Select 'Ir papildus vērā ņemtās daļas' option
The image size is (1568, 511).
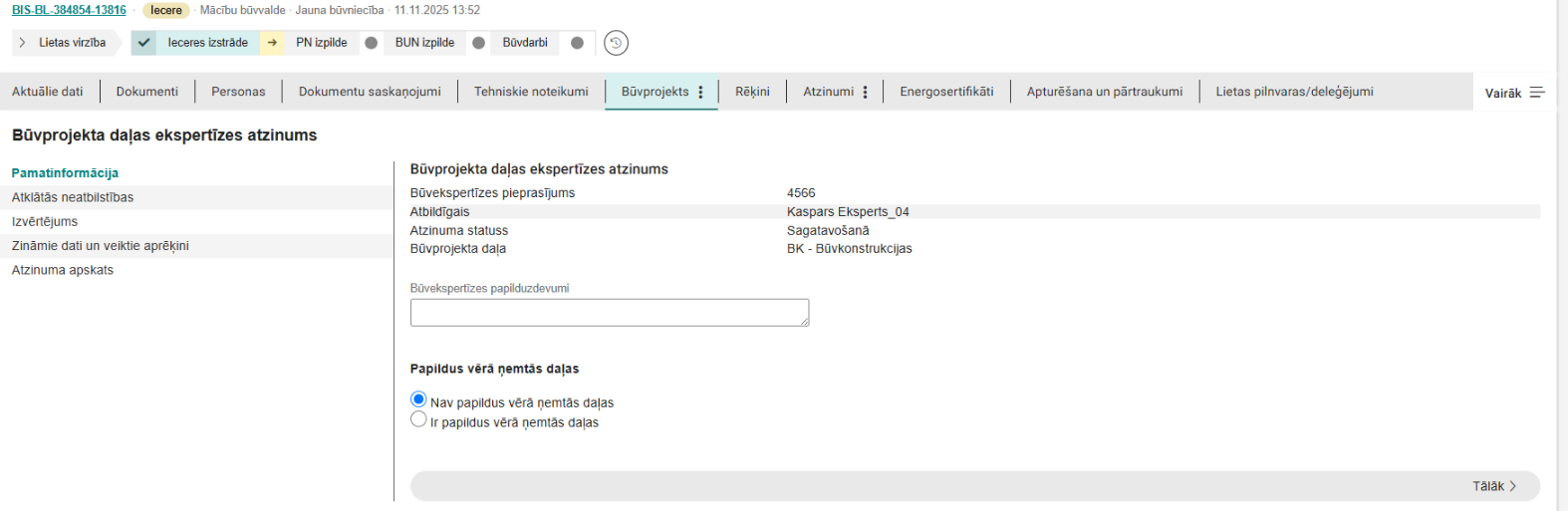pos(418,420)
